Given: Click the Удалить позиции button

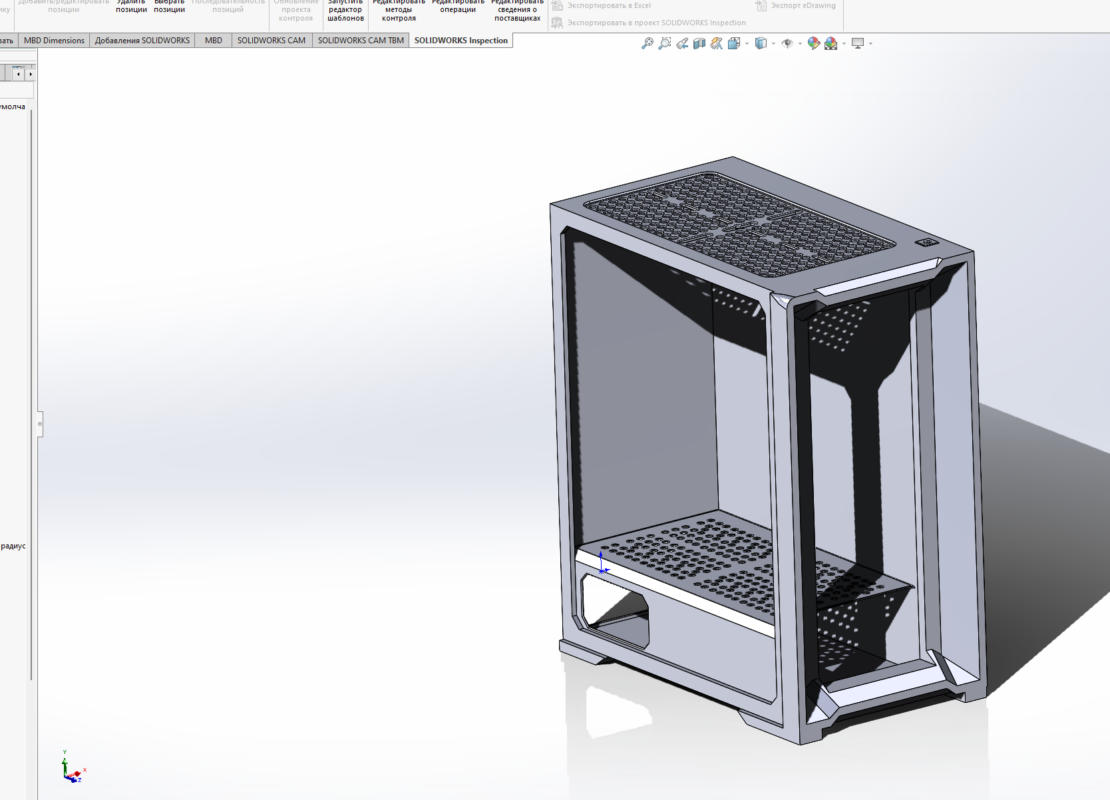Looking at the screenshot, I should pos(131,7).
